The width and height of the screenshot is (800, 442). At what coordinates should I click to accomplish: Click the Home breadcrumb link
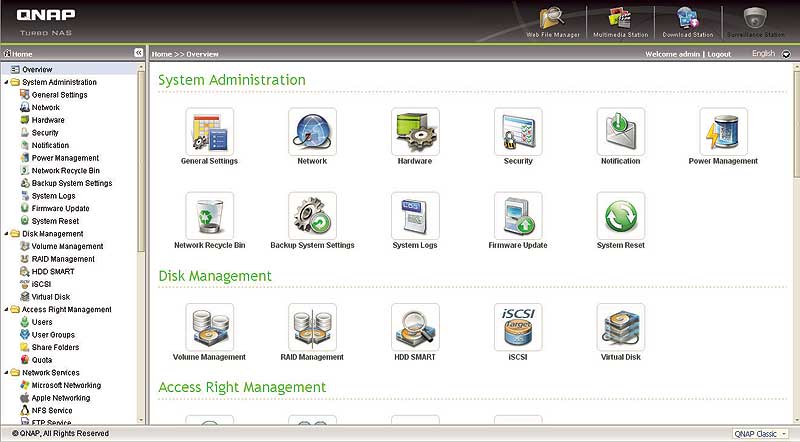pyautogui.click(x=162, y=54)
